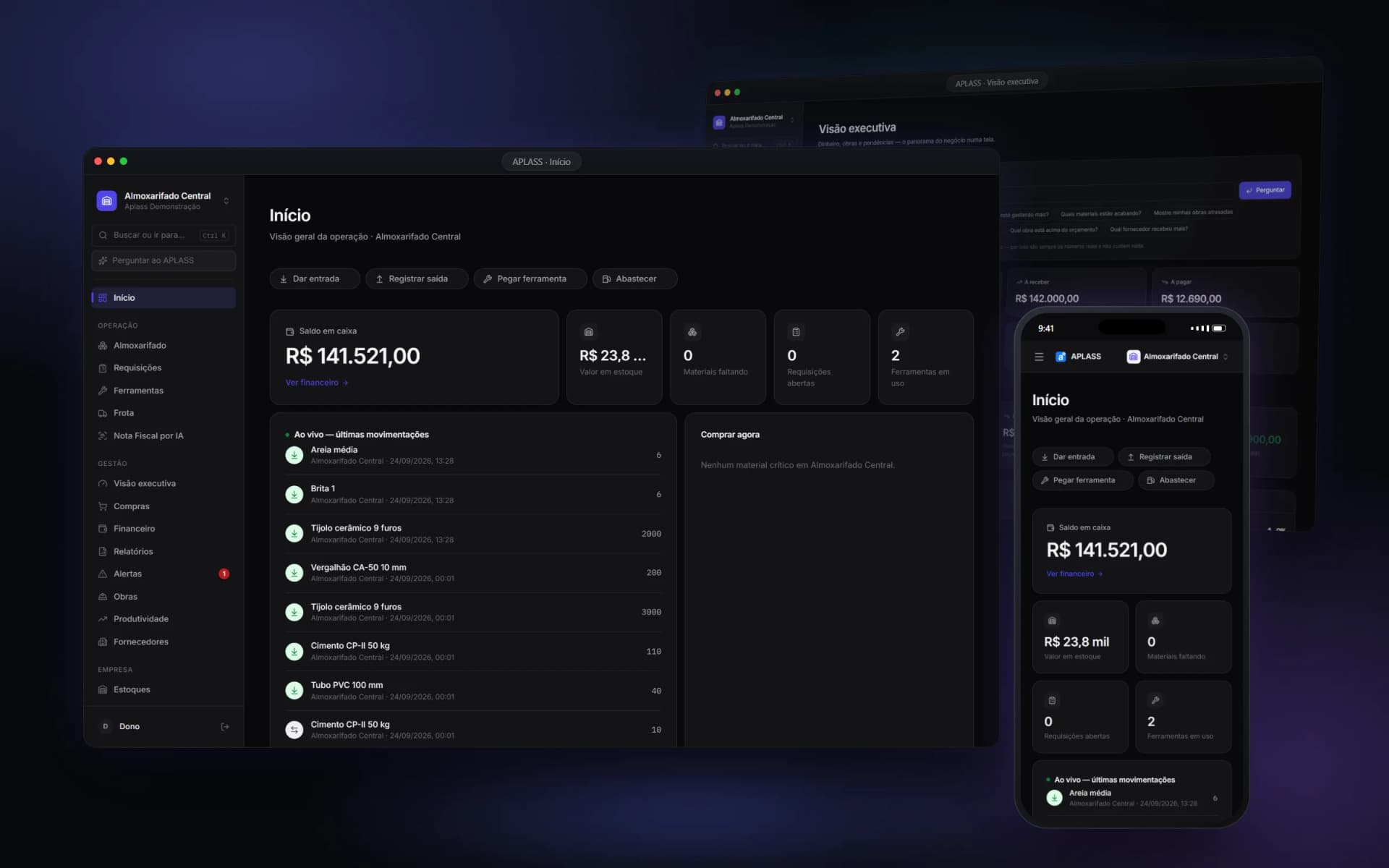This screenshot has width=1389, height=868.
Task: Go to Ferramentas in the sidebar
Action: point(163,391)
